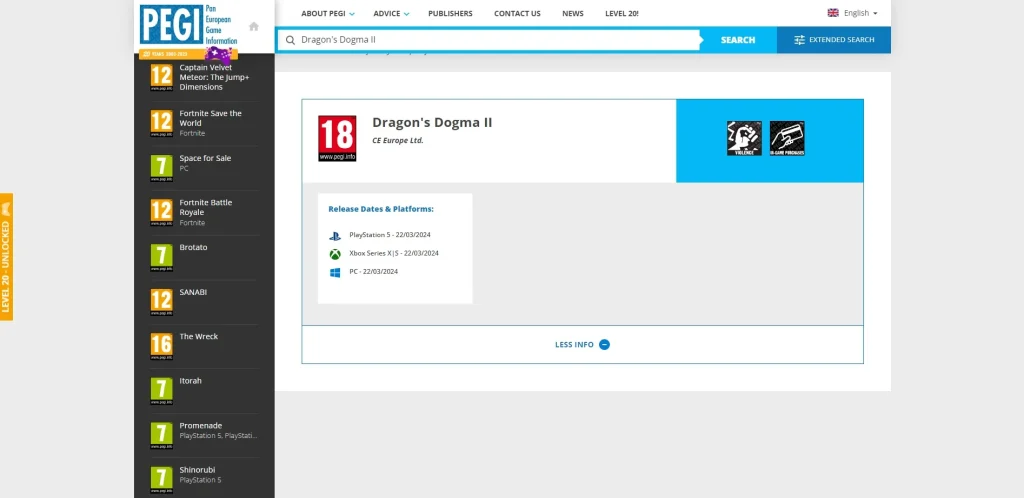Viewport: 1024px width, 498px height.
Task: Click the In-Game Purchases descriptor icon
Action: click(x=787, y=138)
